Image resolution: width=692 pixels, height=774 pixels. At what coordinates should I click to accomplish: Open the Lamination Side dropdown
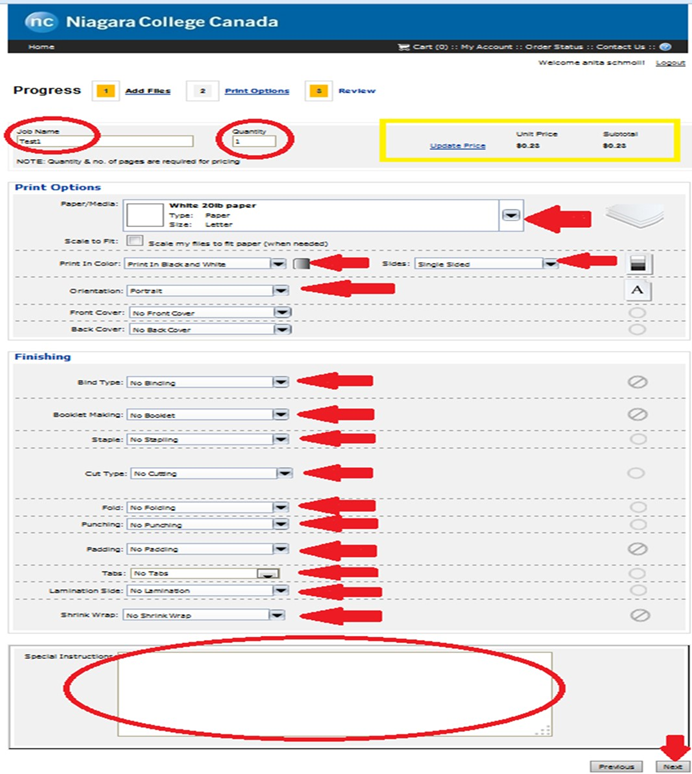point(281,591)
